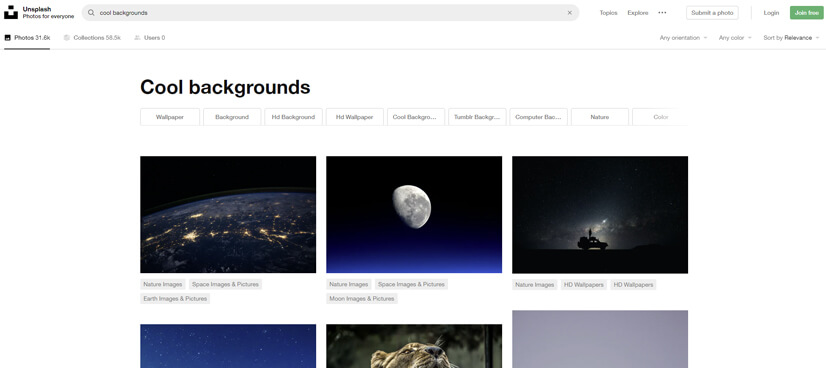Click the Login link
Viewport: 826px width, 368px height.
pos(771,13)
